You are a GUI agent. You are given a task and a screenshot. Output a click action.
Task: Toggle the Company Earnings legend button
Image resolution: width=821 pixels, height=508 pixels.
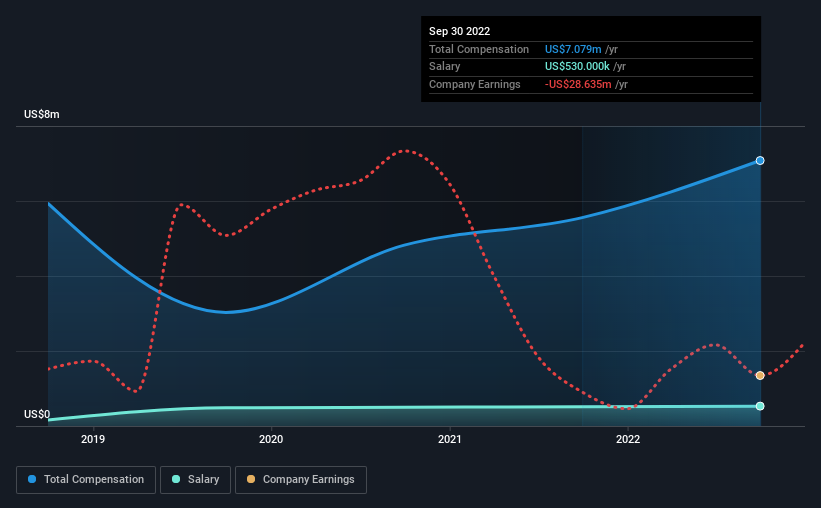click(x=301, y=479)
